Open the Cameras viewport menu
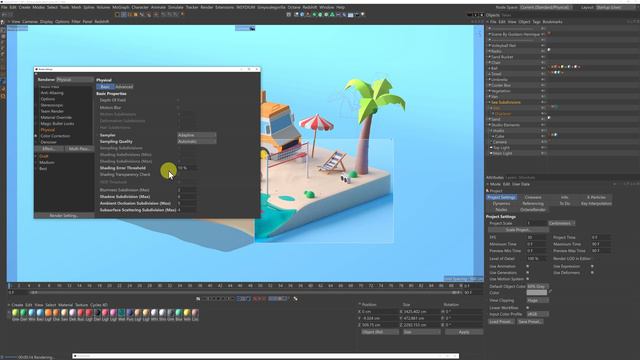This screenshot has width=640, height=360. pyautogui.click(x=30, y=22)
